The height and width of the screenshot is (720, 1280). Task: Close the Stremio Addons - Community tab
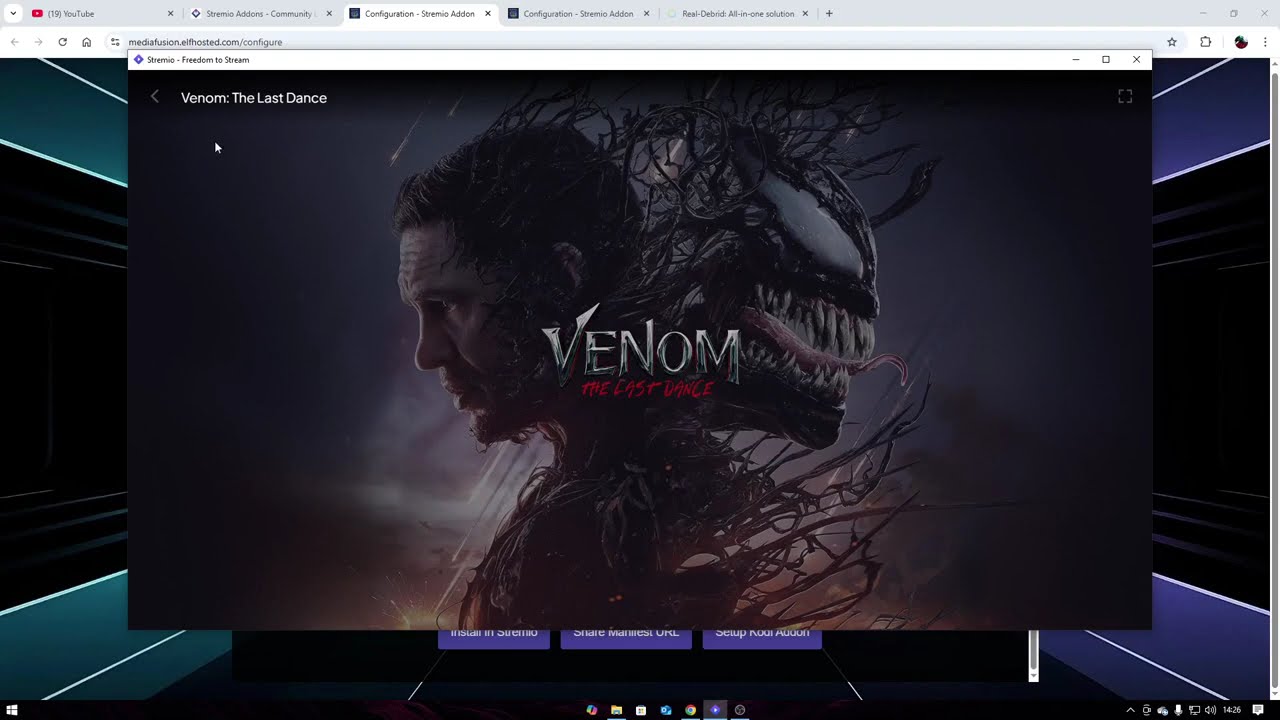coord(329,14)
